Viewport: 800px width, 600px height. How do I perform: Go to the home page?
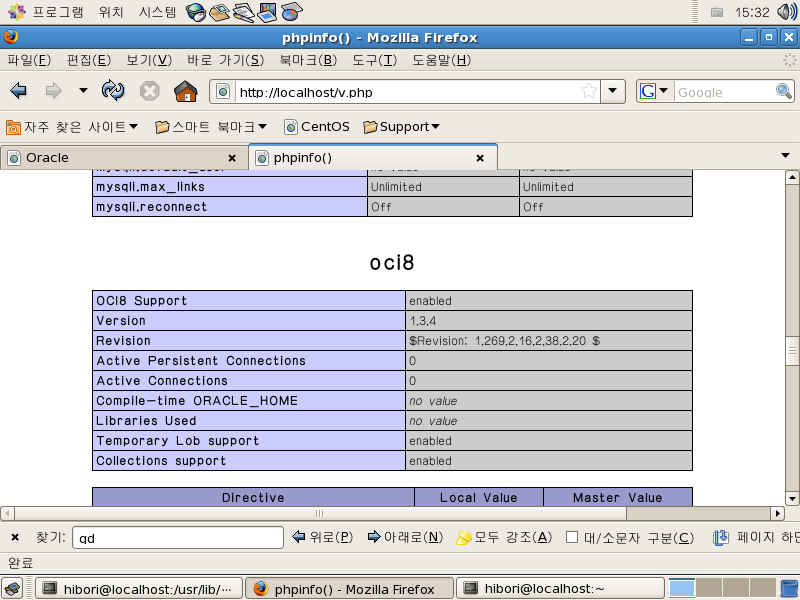(186, 91)
